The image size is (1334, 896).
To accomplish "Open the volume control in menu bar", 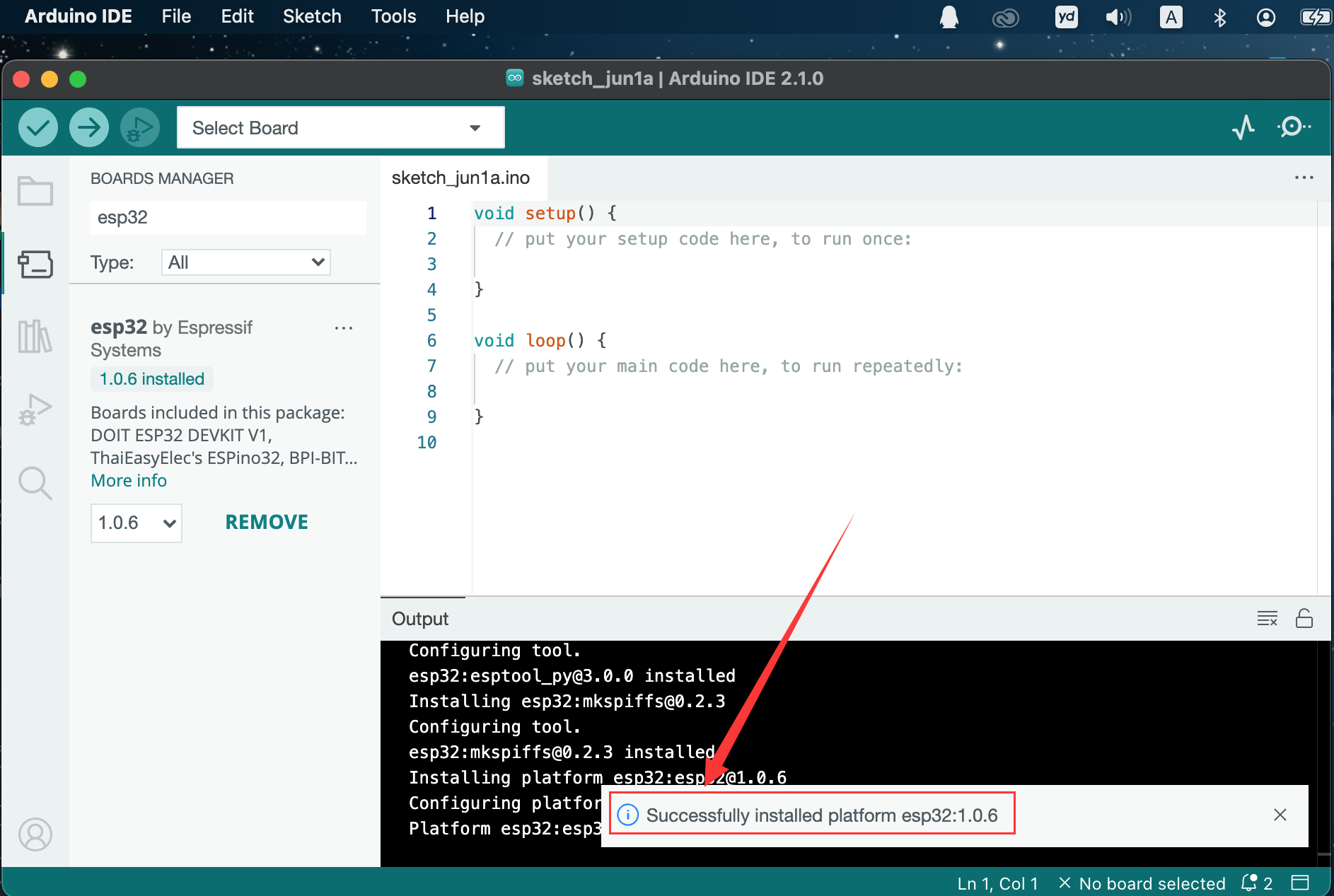I will point(1118,17).
